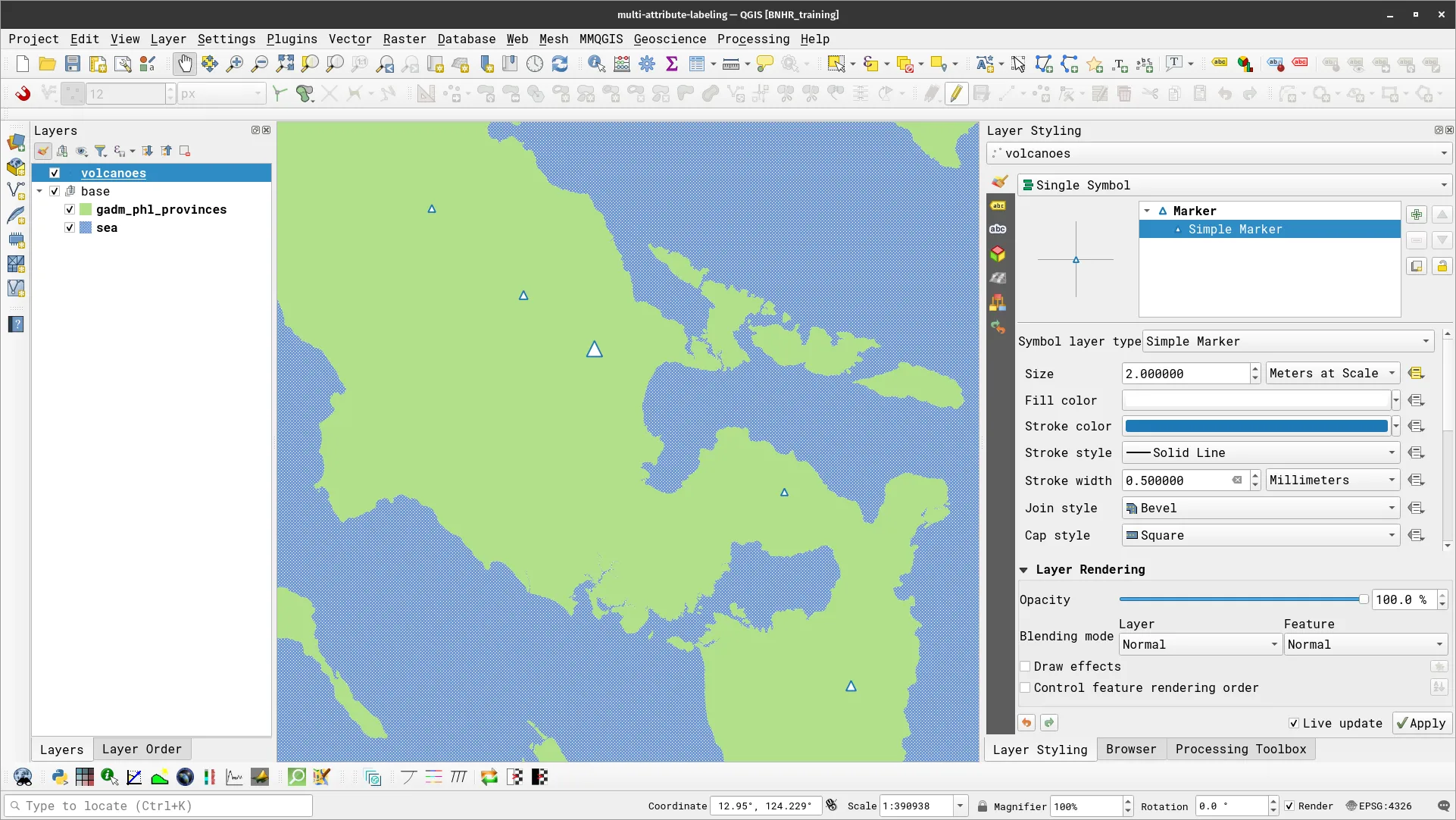
Task: Toggle Editing with the pencil icon
Action: pos(957,93)
